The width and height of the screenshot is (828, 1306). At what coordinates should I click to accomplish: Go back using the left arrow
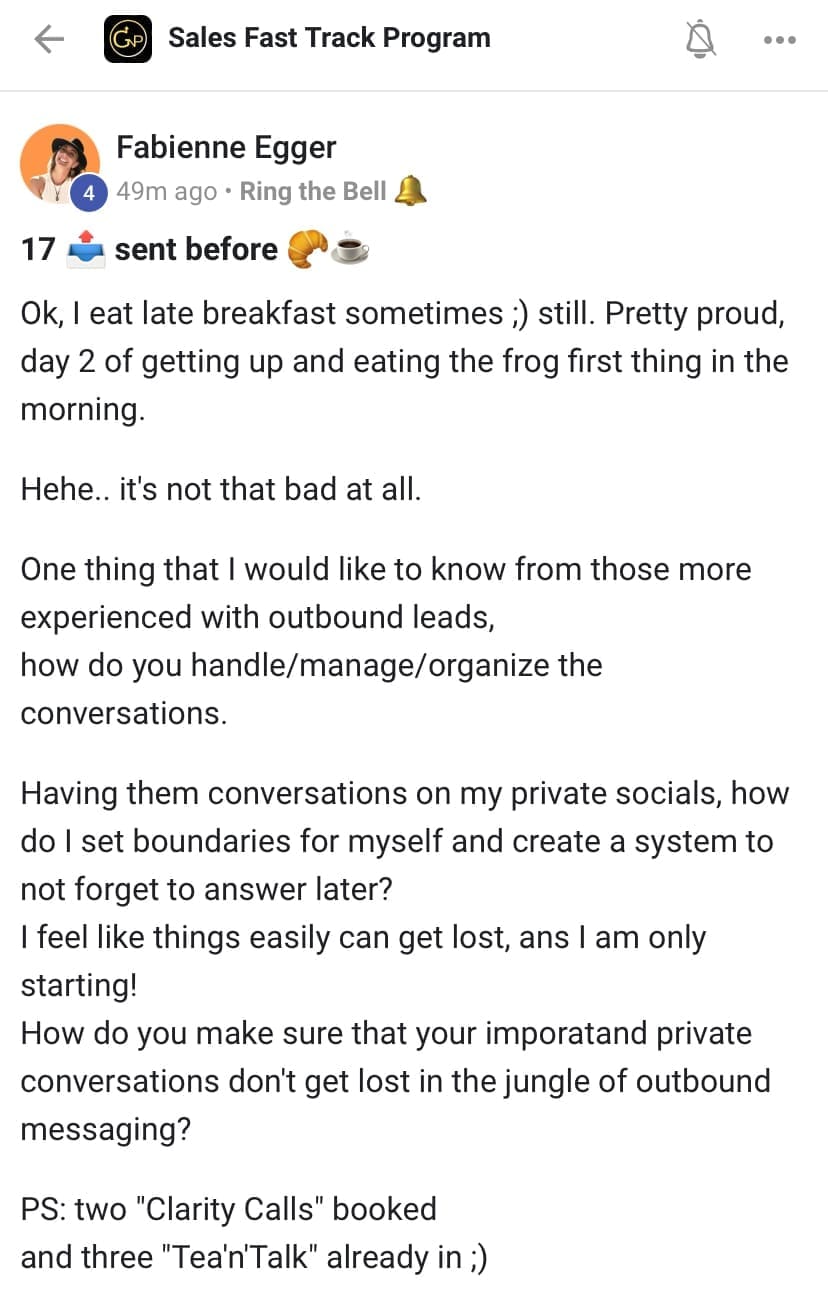(x=48, y=40)
